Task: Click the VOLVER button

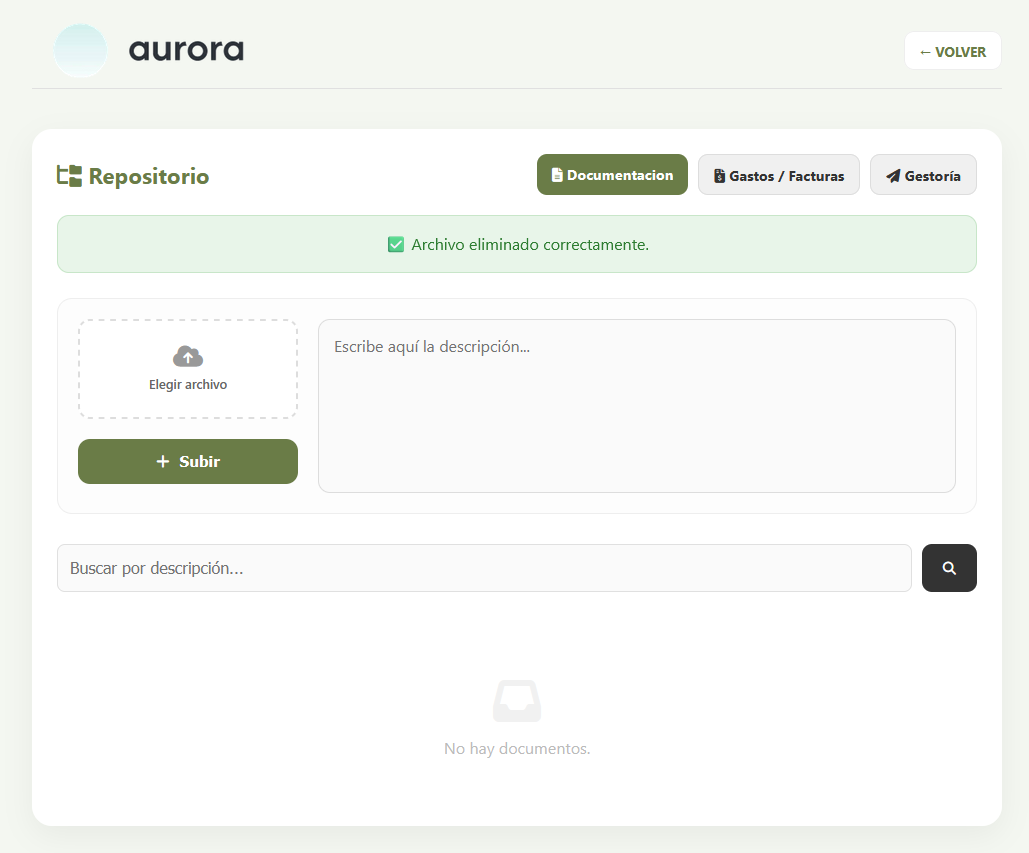Action: [951, 50]
